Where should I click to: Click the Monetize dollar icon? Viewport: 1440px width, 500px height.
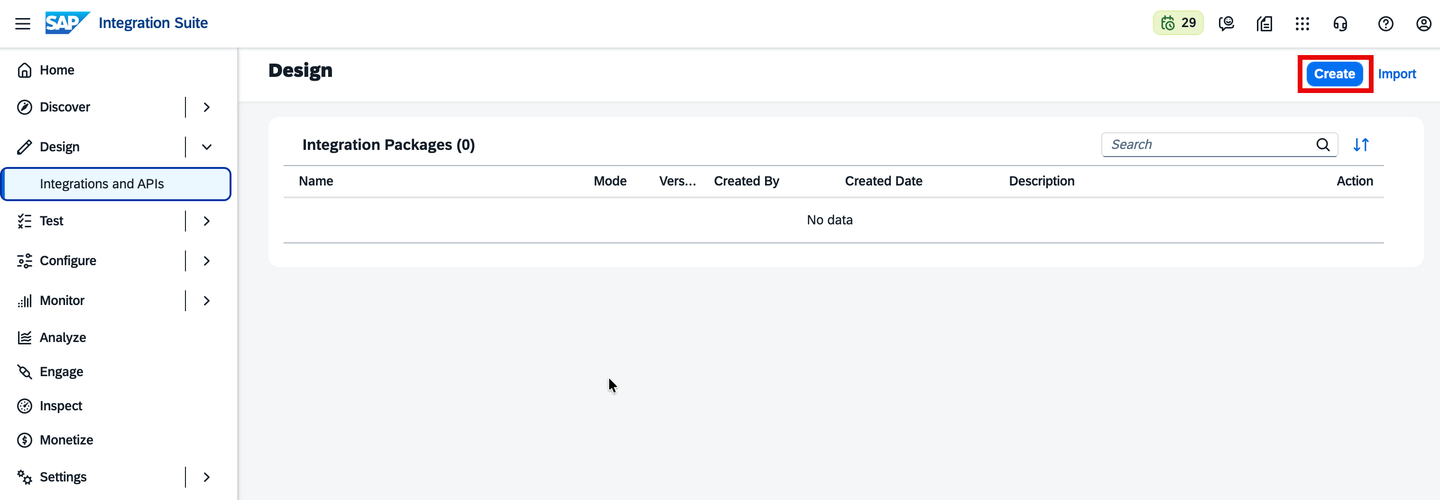(25, 440)
